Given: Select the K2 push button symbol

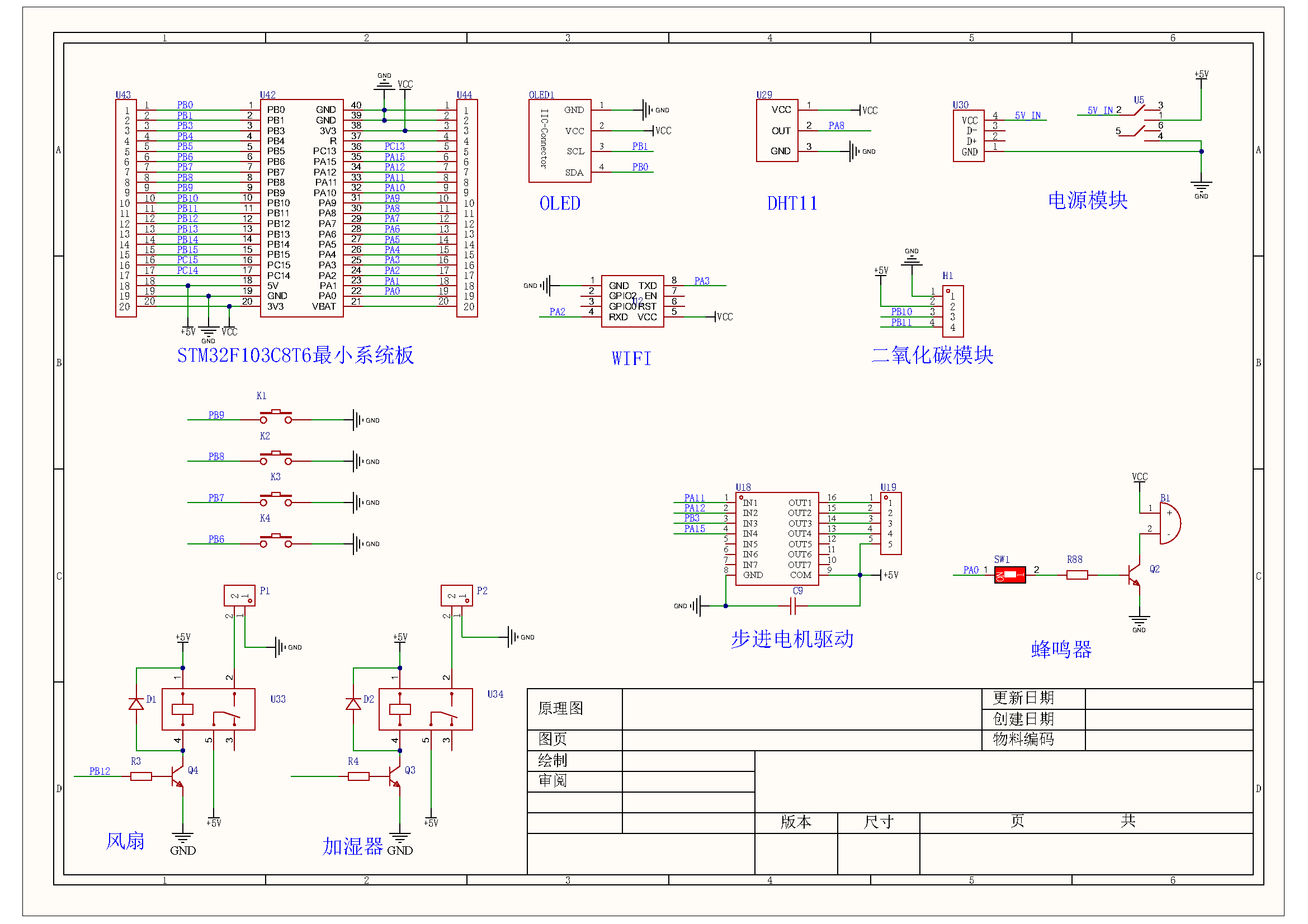Looking at the screenshot, I should 276,458.
